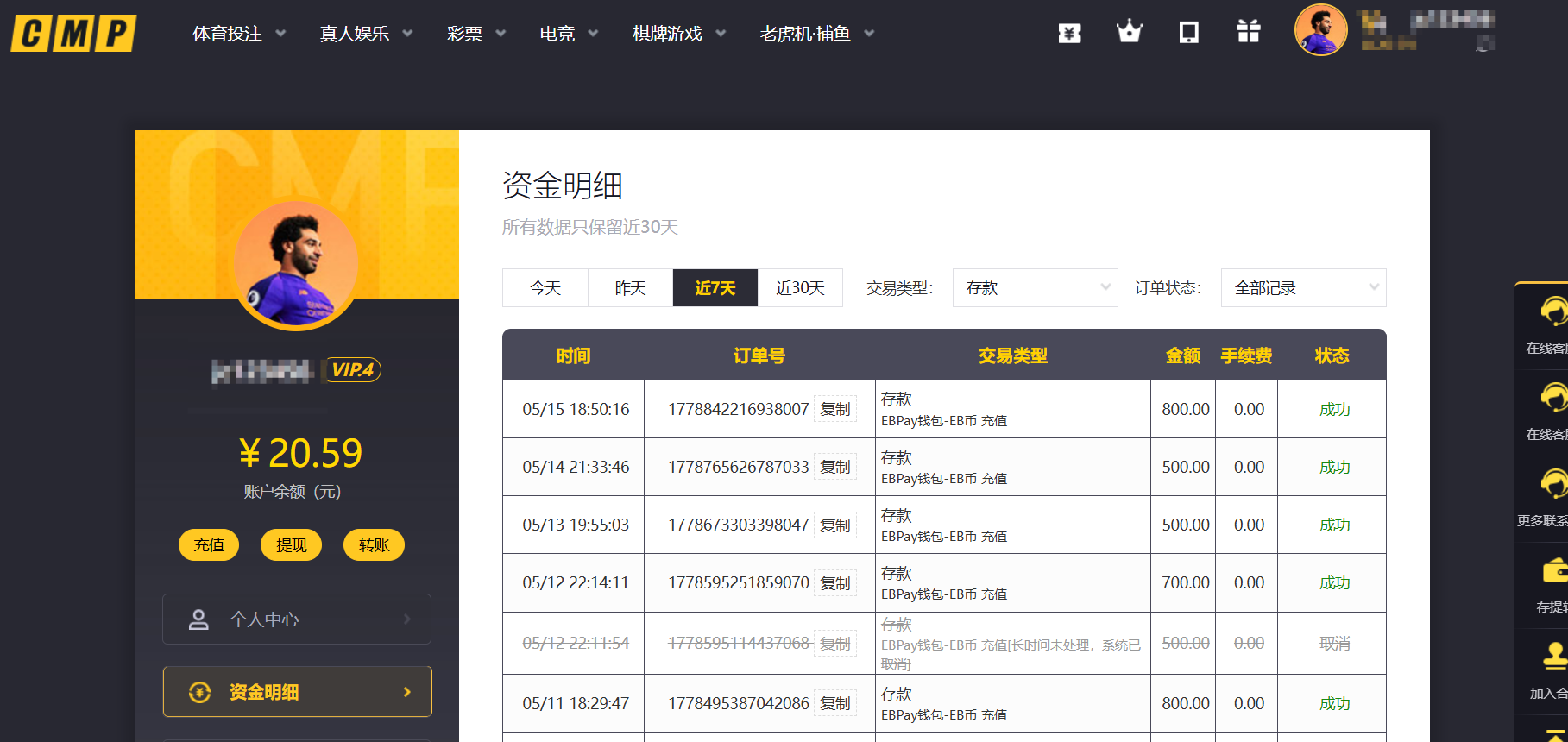Select the 近30天 tab
1568x742 pixels.
coord(800,288)
